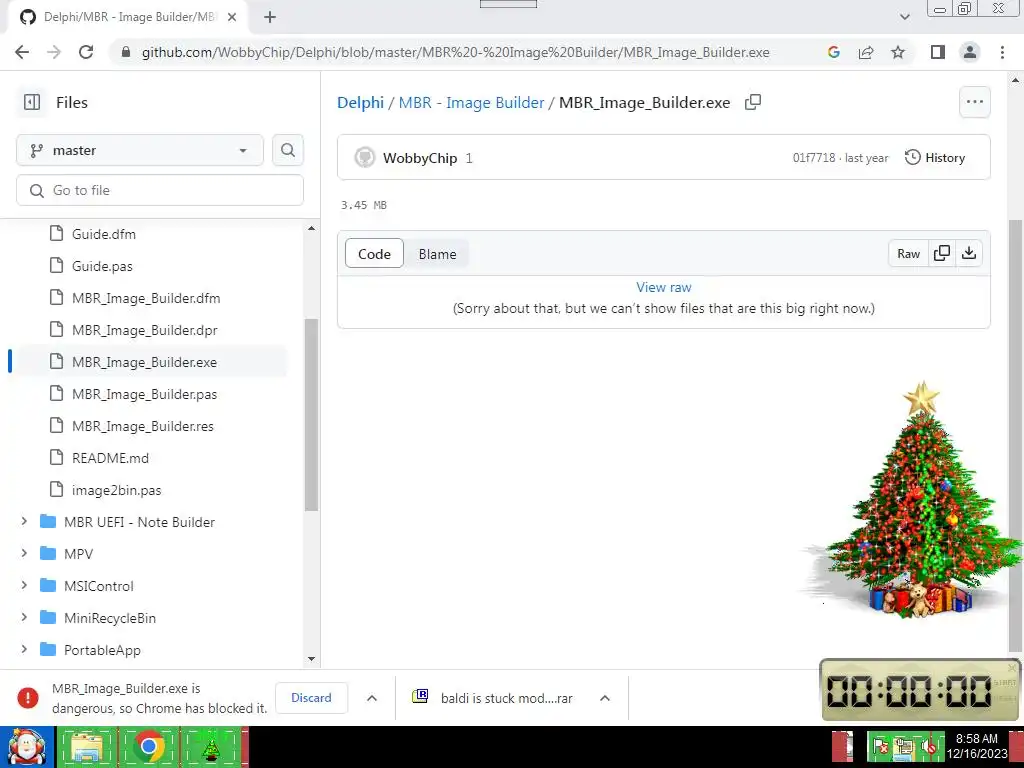This screenshot has width=1024, height=768.
Task: Share this page via share icon
Action: 866,52
